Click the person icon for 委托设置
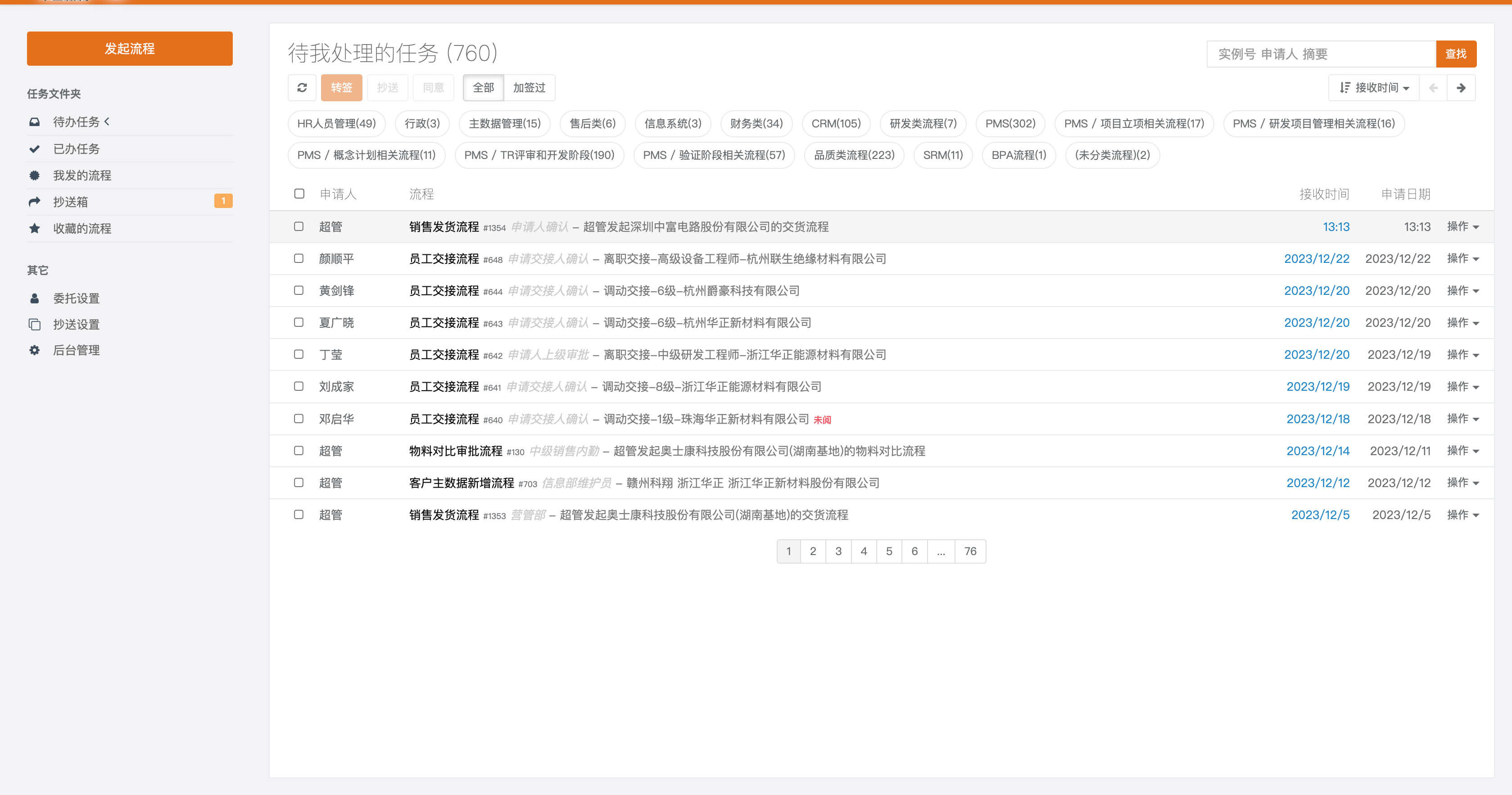Image resolution: width=1512 pixels, height=795 pixels. pyautogui.click(x=35, y=298)
